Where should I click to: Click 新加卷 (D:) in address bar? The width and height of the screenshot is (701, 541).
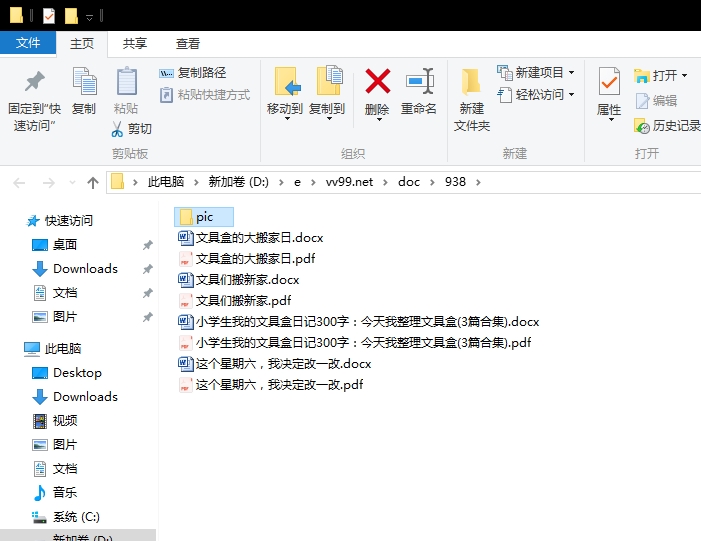coord(238,182)
